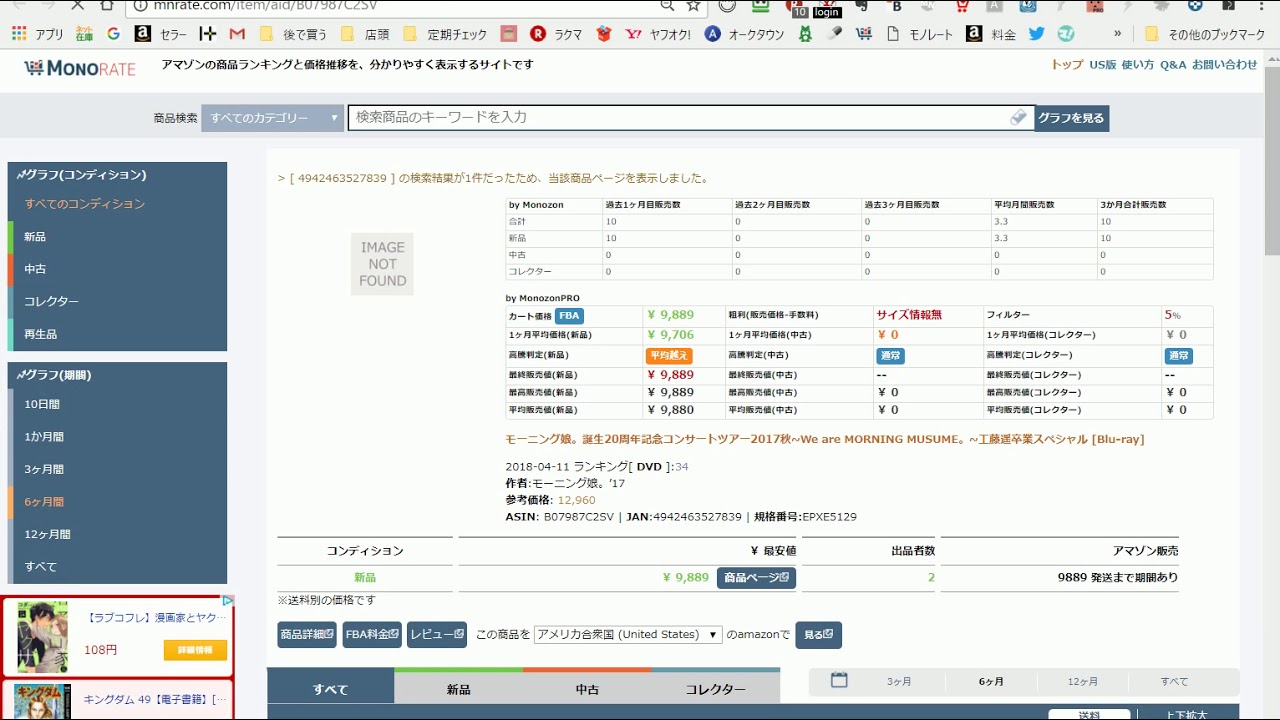Open the アメリカ合衆国 country dropdown
Viewport: 1280px width, 720px height.
click(x=628, y=635)
